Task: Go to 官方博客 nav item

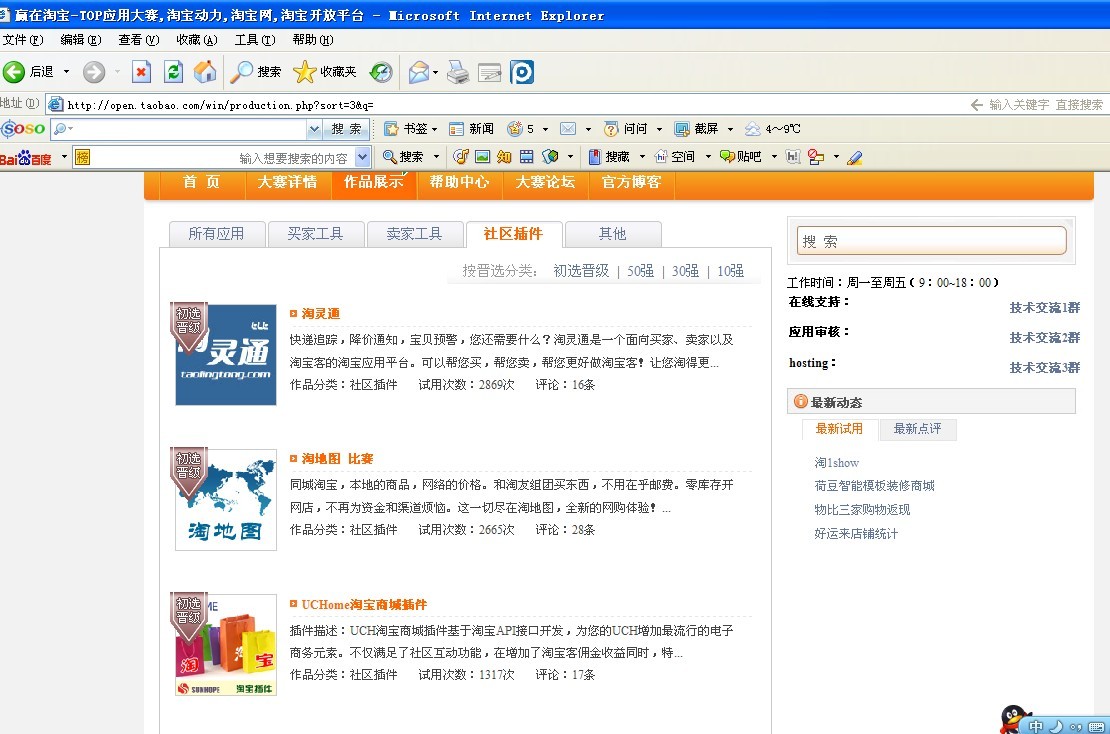Action: click(631, 183)
